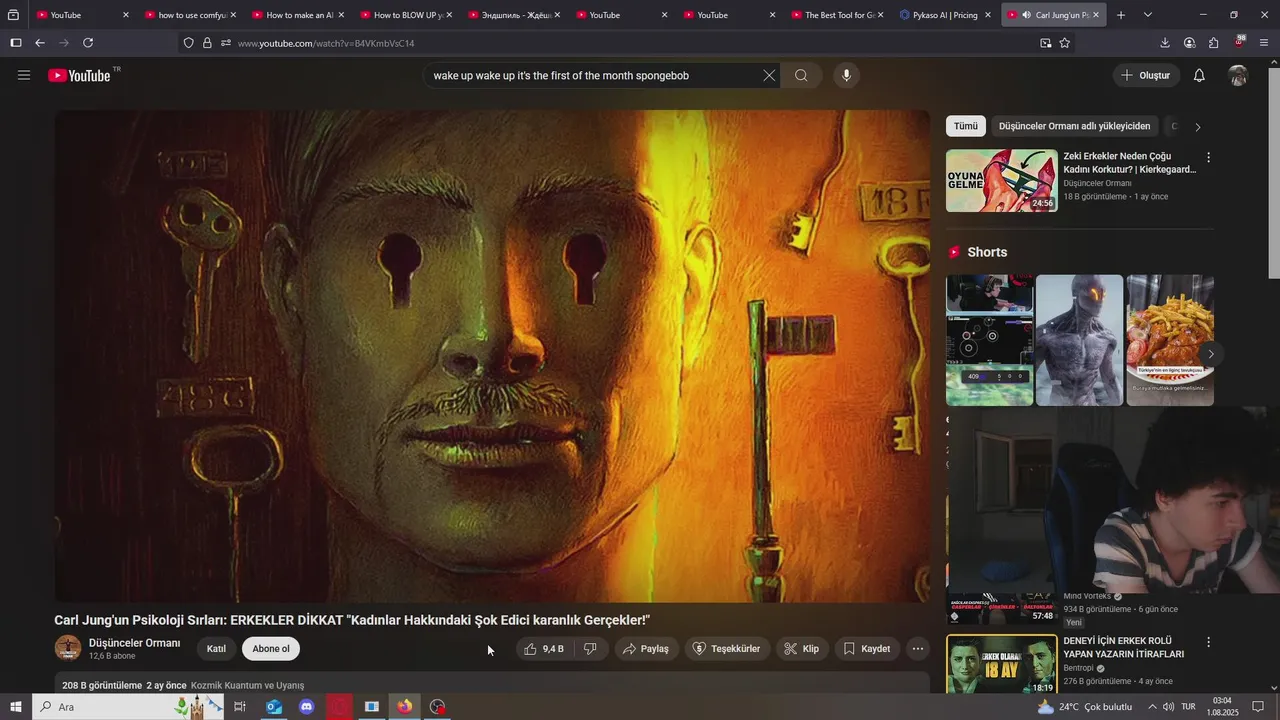Open browser downloads panel

point(1165,43)
